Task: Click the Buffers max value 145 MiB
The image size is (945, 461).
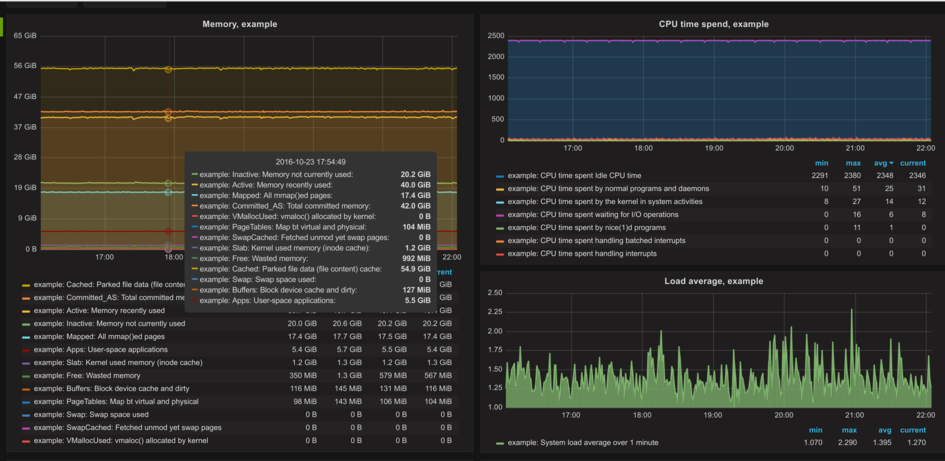Action: (x=349, y=389)
